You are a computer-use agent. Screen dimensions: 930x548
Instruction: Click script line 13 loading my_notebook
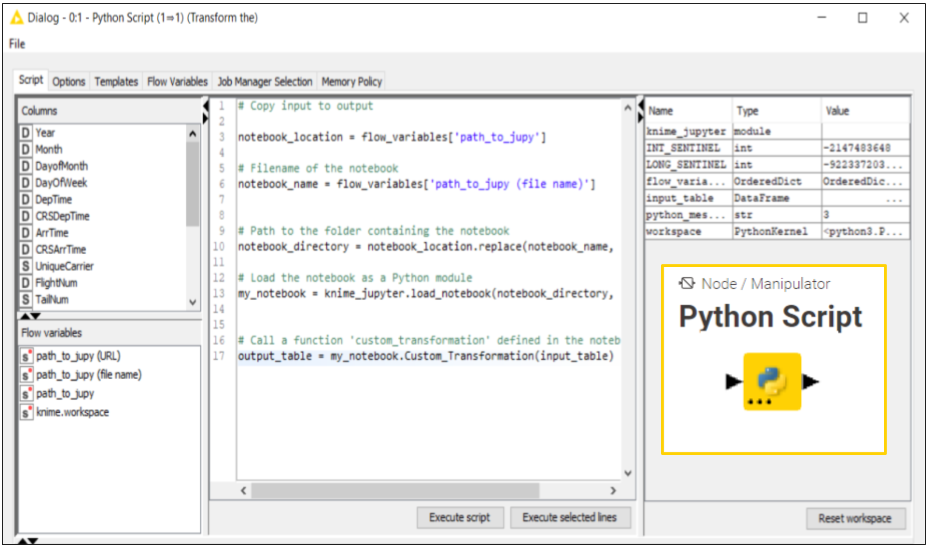coord(426,294)
